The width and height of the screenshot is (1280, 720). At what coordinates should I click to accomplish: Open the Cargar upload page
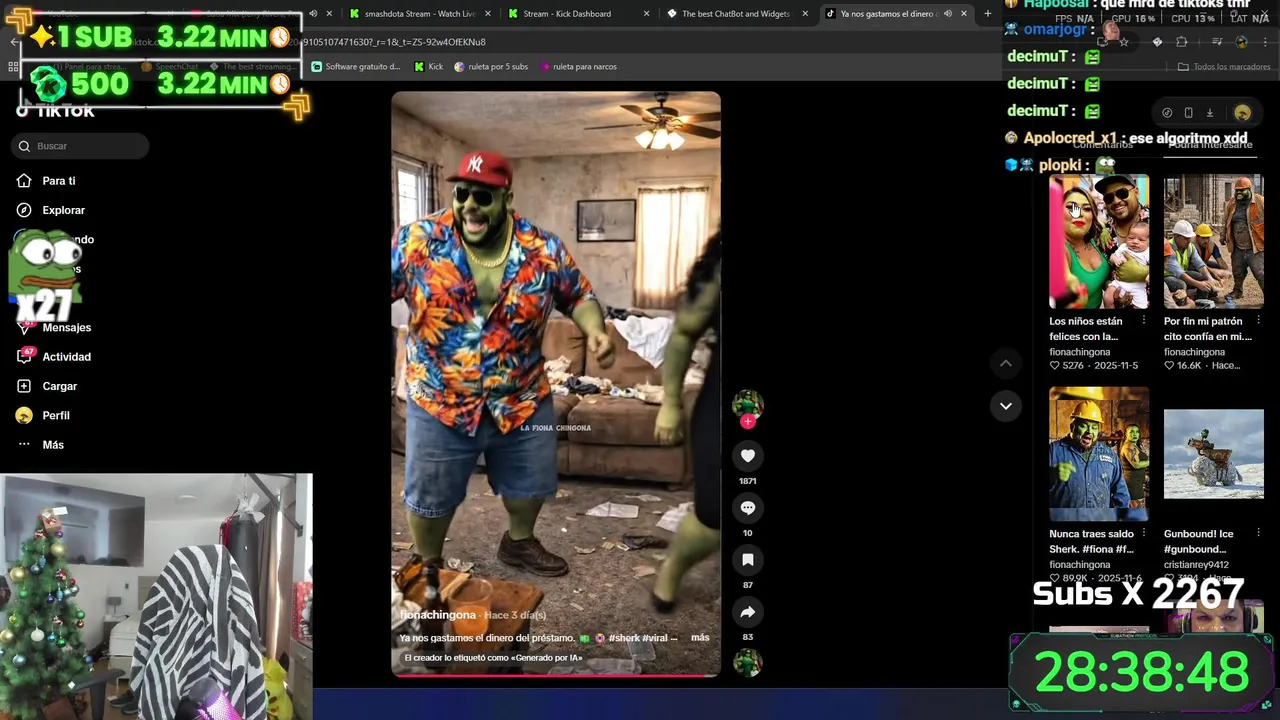coord(47,386)
